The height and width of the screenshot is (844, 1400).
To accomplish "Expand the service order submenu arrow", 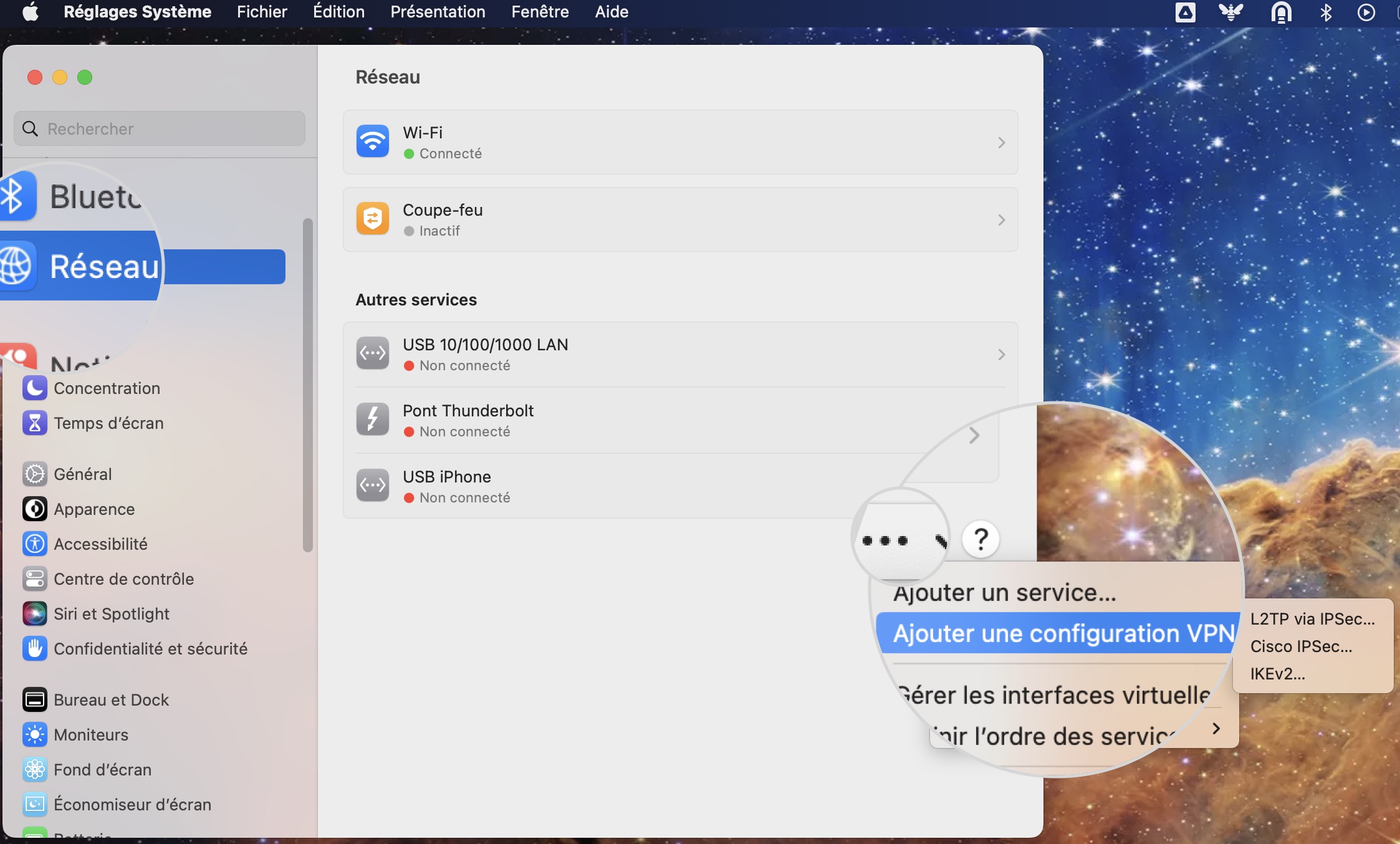I will click(x=1215, y=728).
